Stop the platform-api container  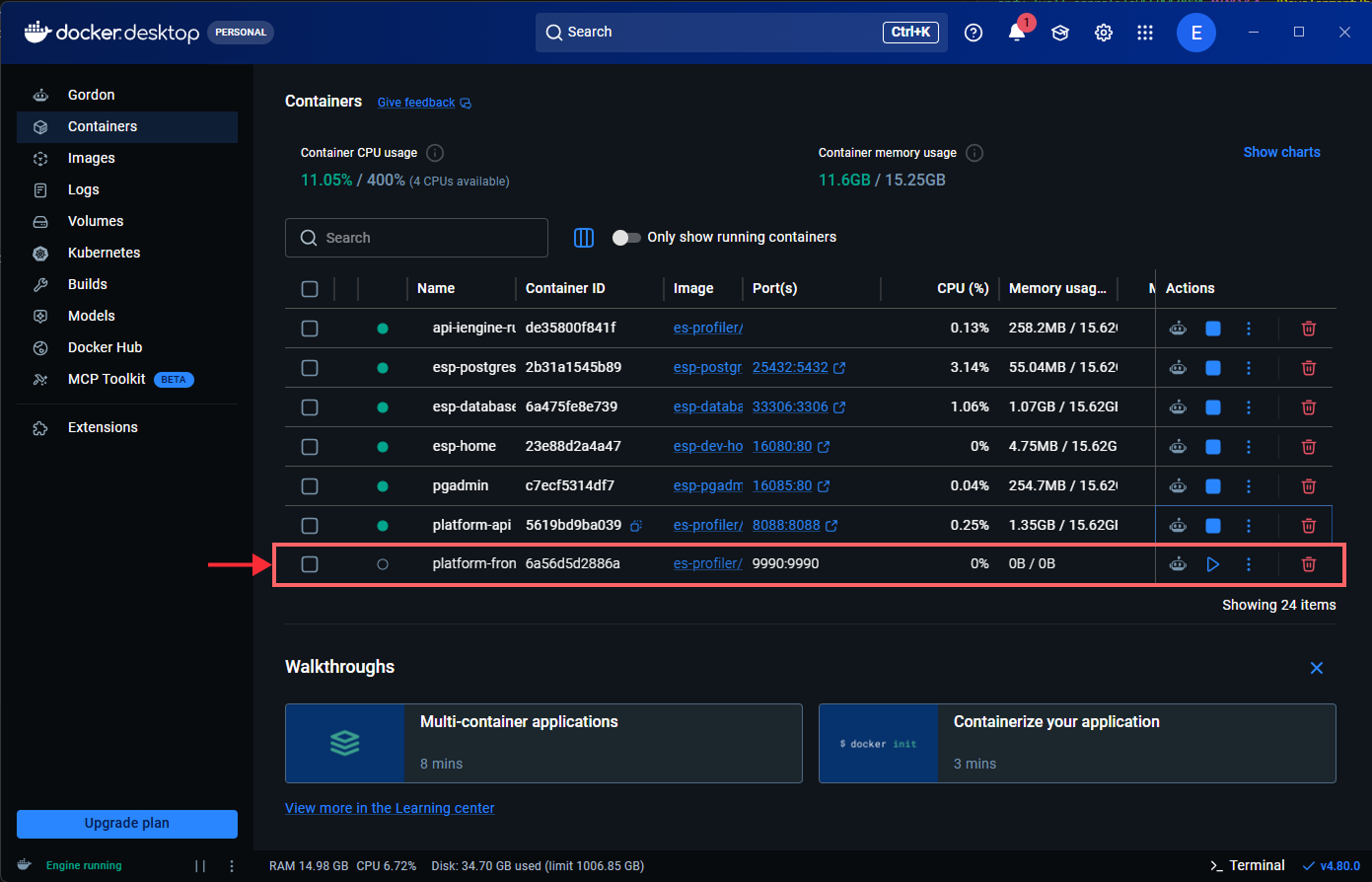(1213, 526)
